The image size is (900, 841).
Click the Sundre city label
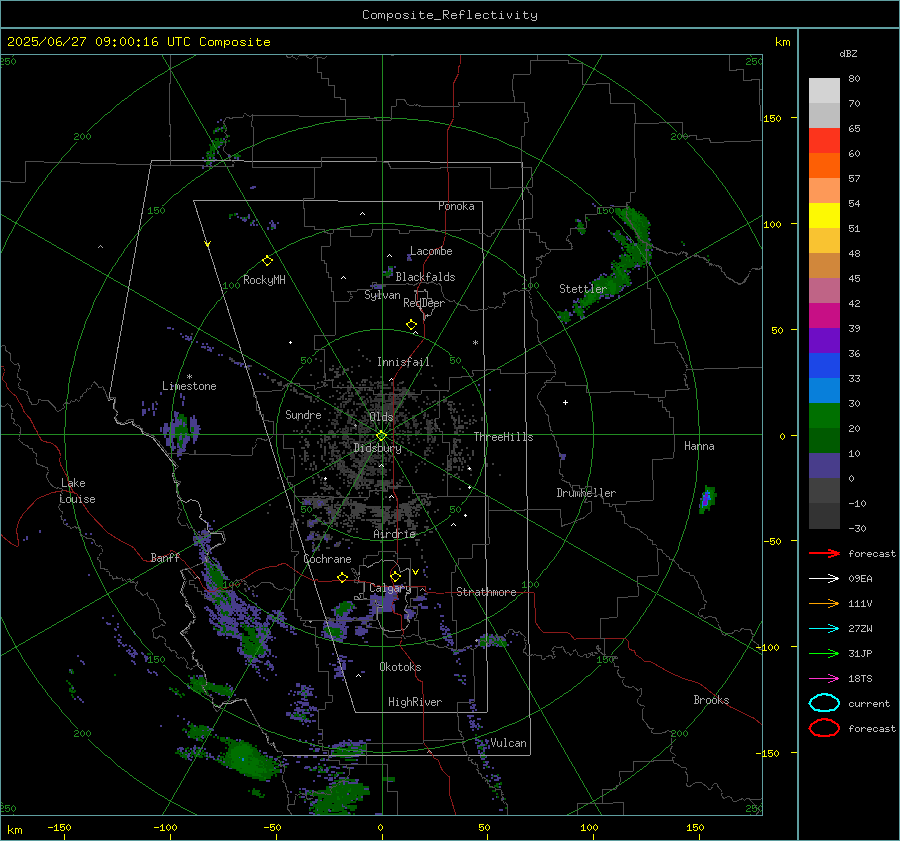coord(303,415)
